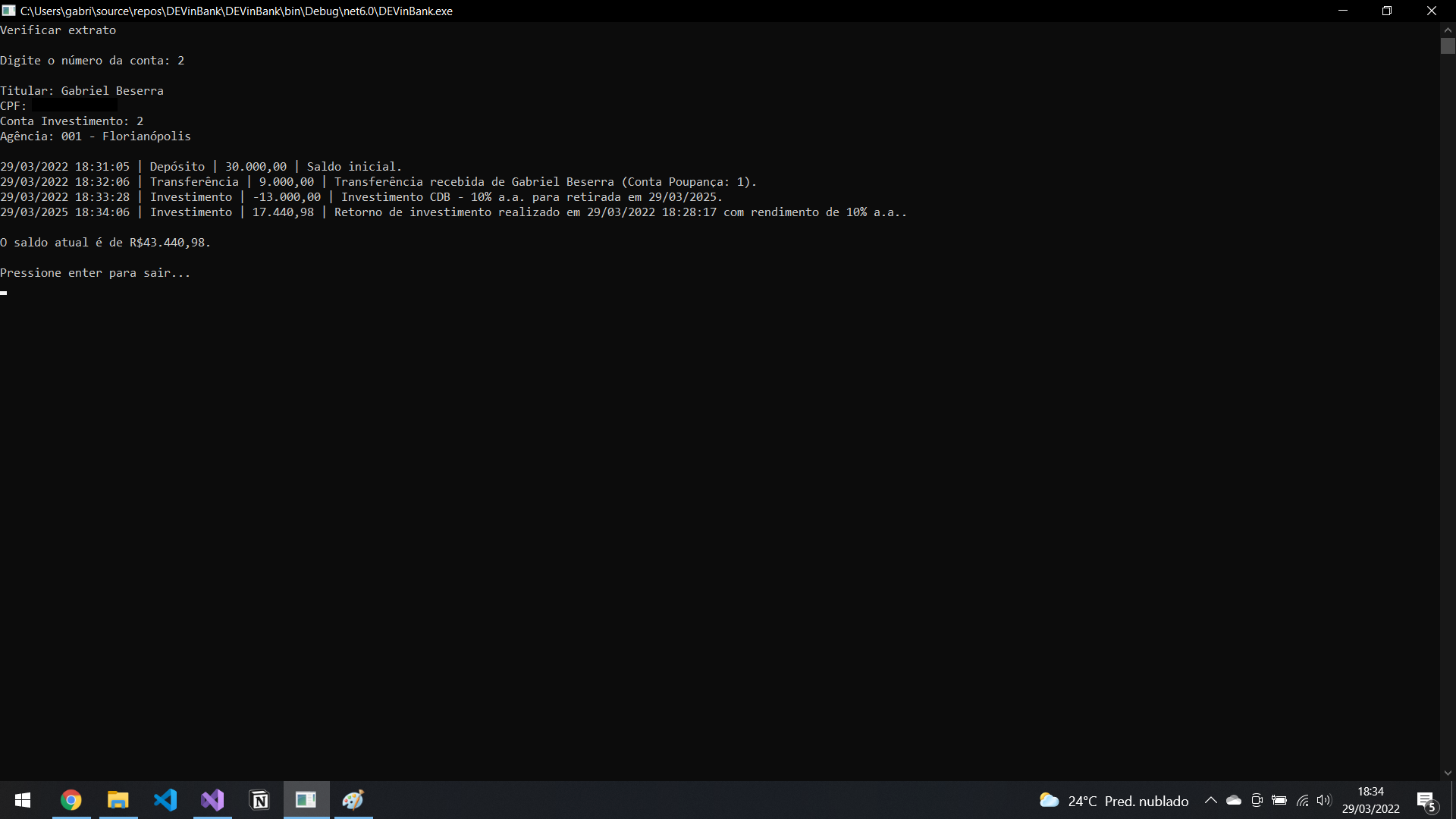Click the Windows Start button
Image resolution: width=1456 pixels, height=819 pixels.
tap(22, 800)
